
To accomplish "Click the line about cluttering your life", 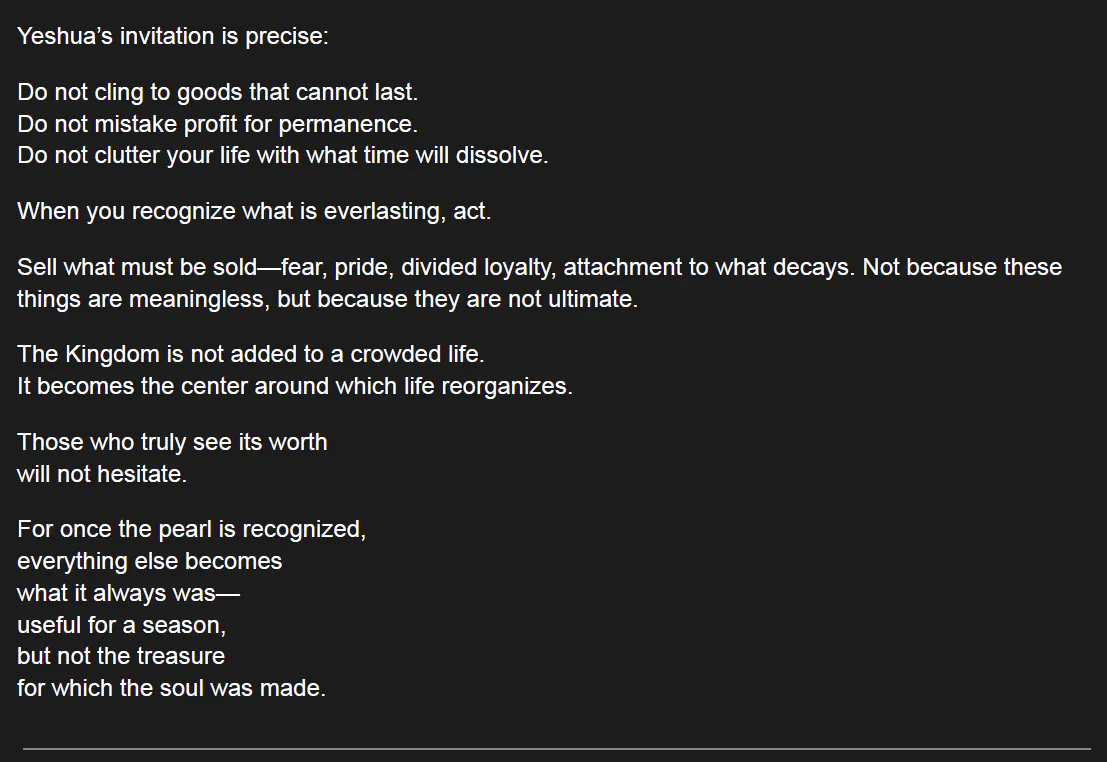I will pos(282,156).
